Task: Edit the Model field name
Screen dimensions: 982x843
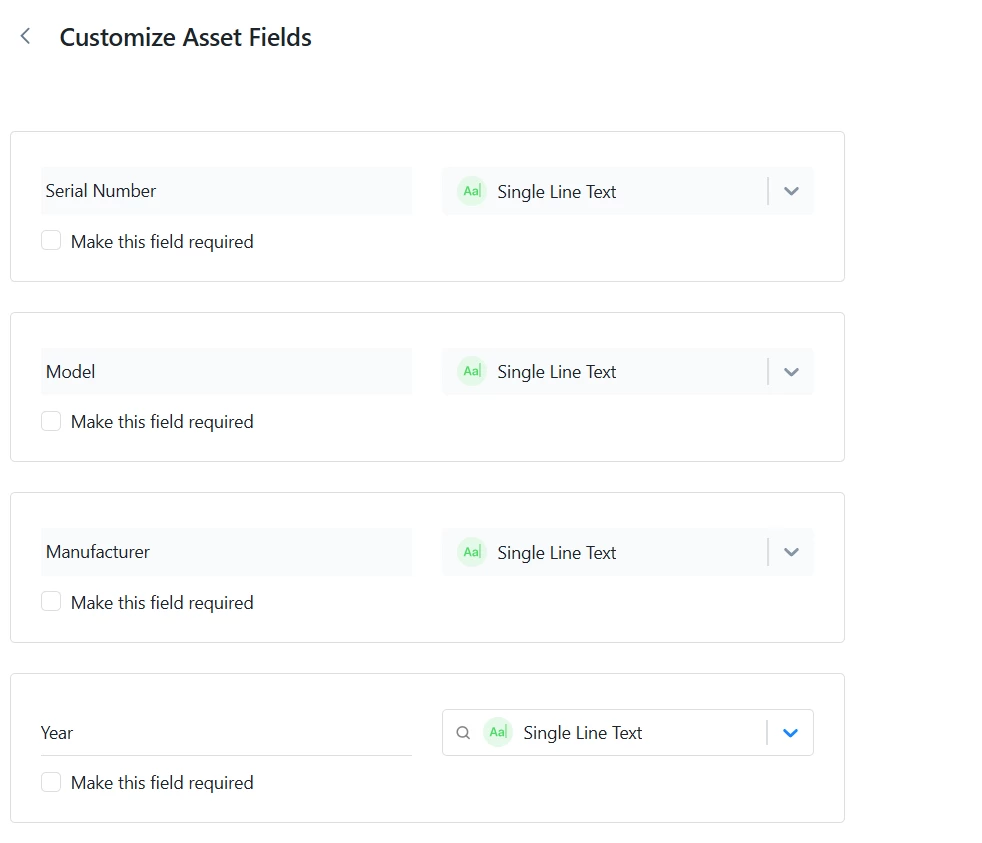Action: [226, 372]
